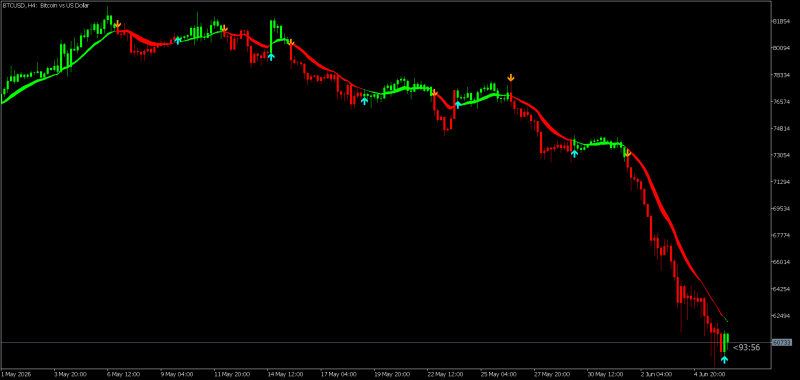This screenshot has height=380, width=800.
Task: Click the 81854 price label
Action: [782, 21]
